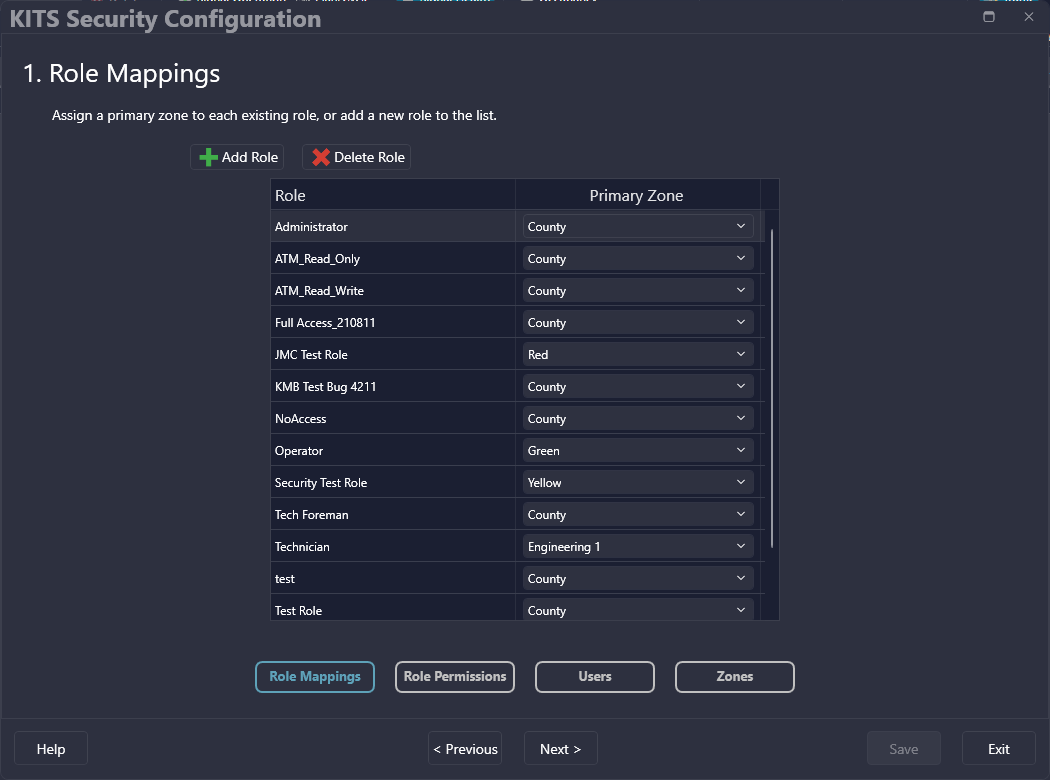Select the ATM_Read_Write role row
The image size is (1050, 780).
(x=392, y=291)
